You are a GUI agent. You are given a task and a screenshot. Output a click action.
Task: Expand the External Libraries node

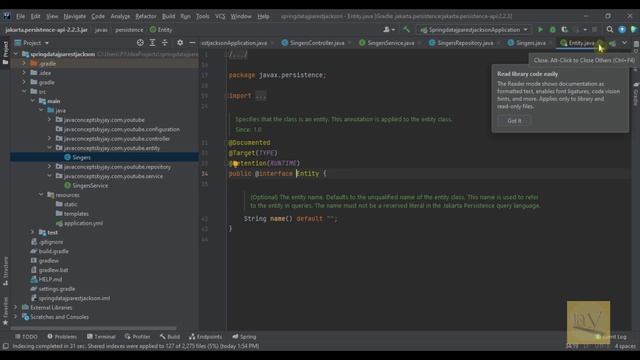pyautogui.click(x=16, y=307)
